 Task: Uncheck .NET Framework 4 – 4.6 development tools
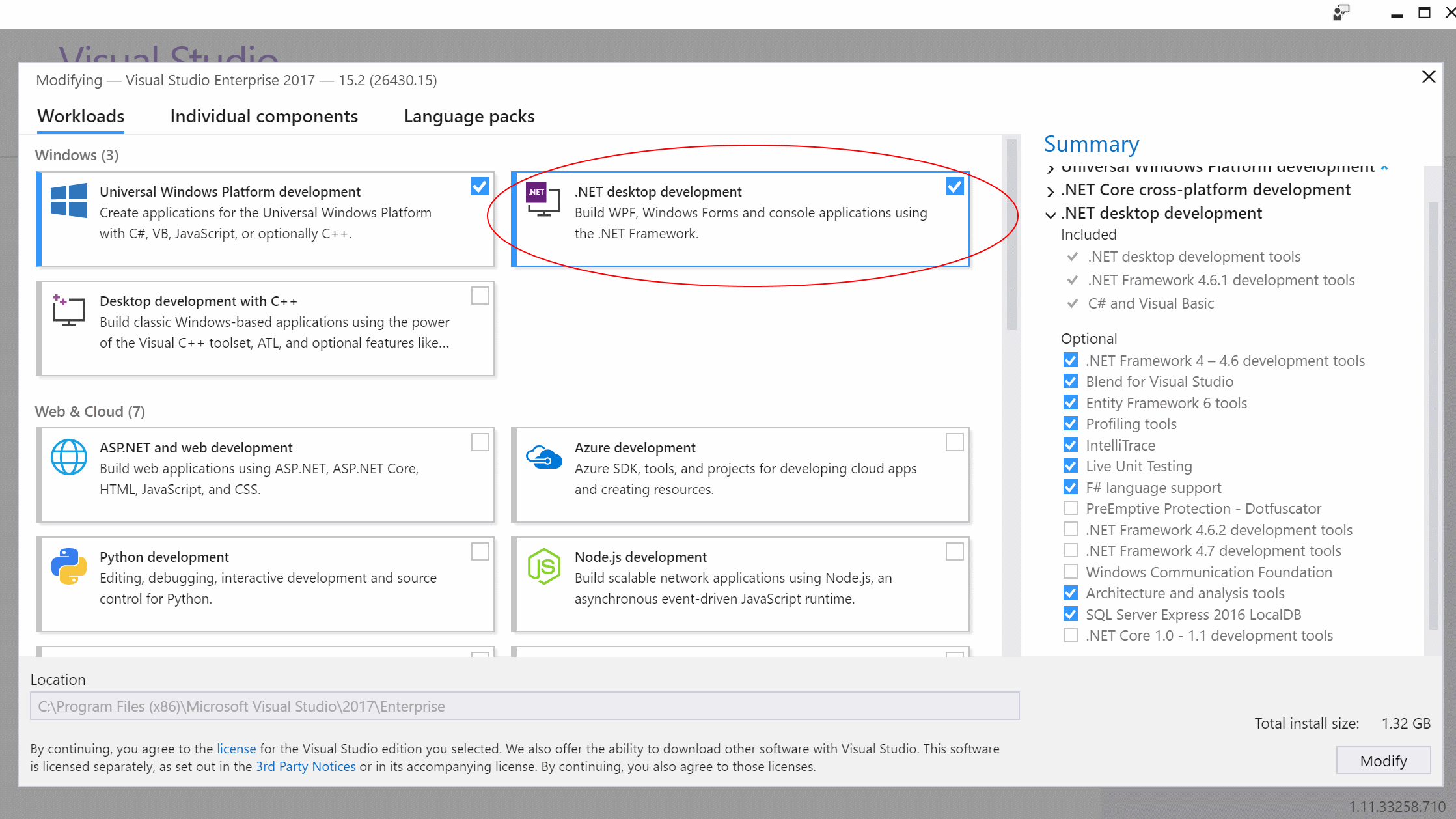click(1070, 360)
